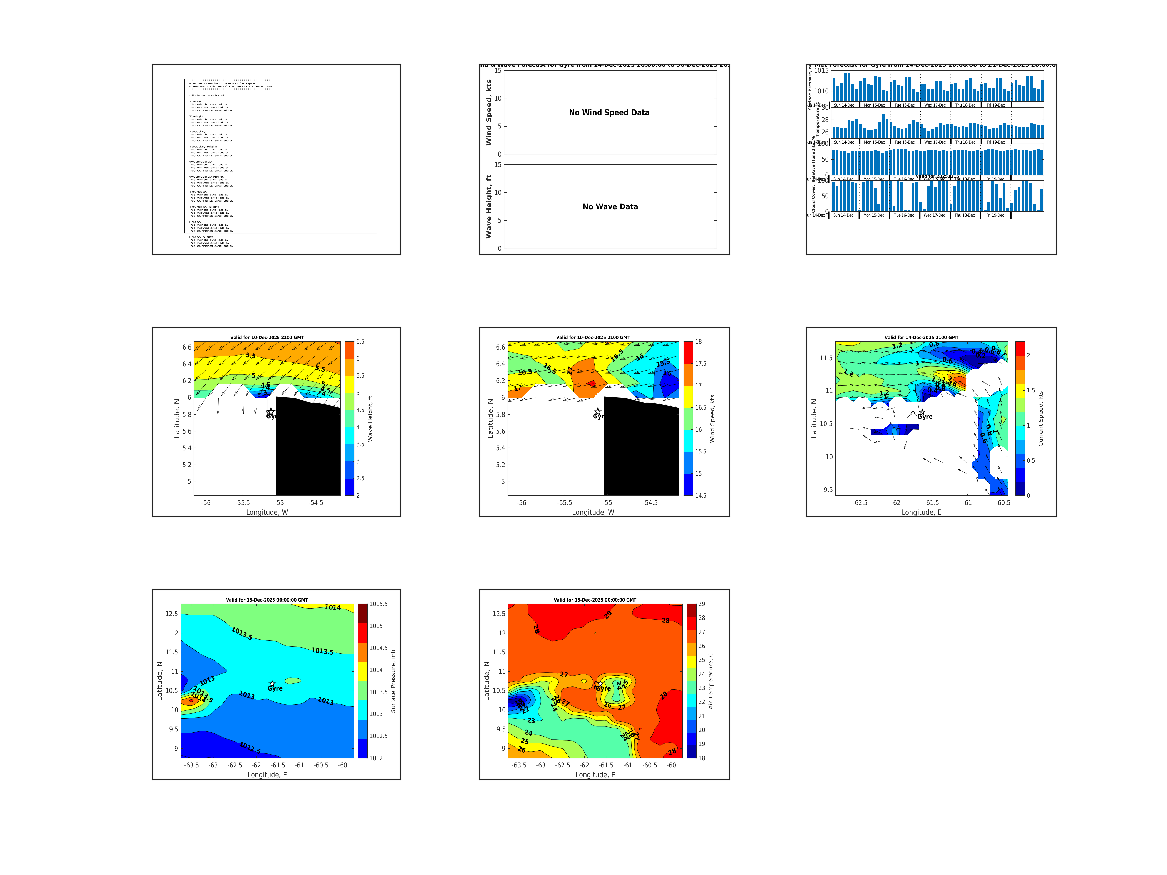
Task: Click Gyre location marker on surface pressure map
Action: click(x=273, y=683)
